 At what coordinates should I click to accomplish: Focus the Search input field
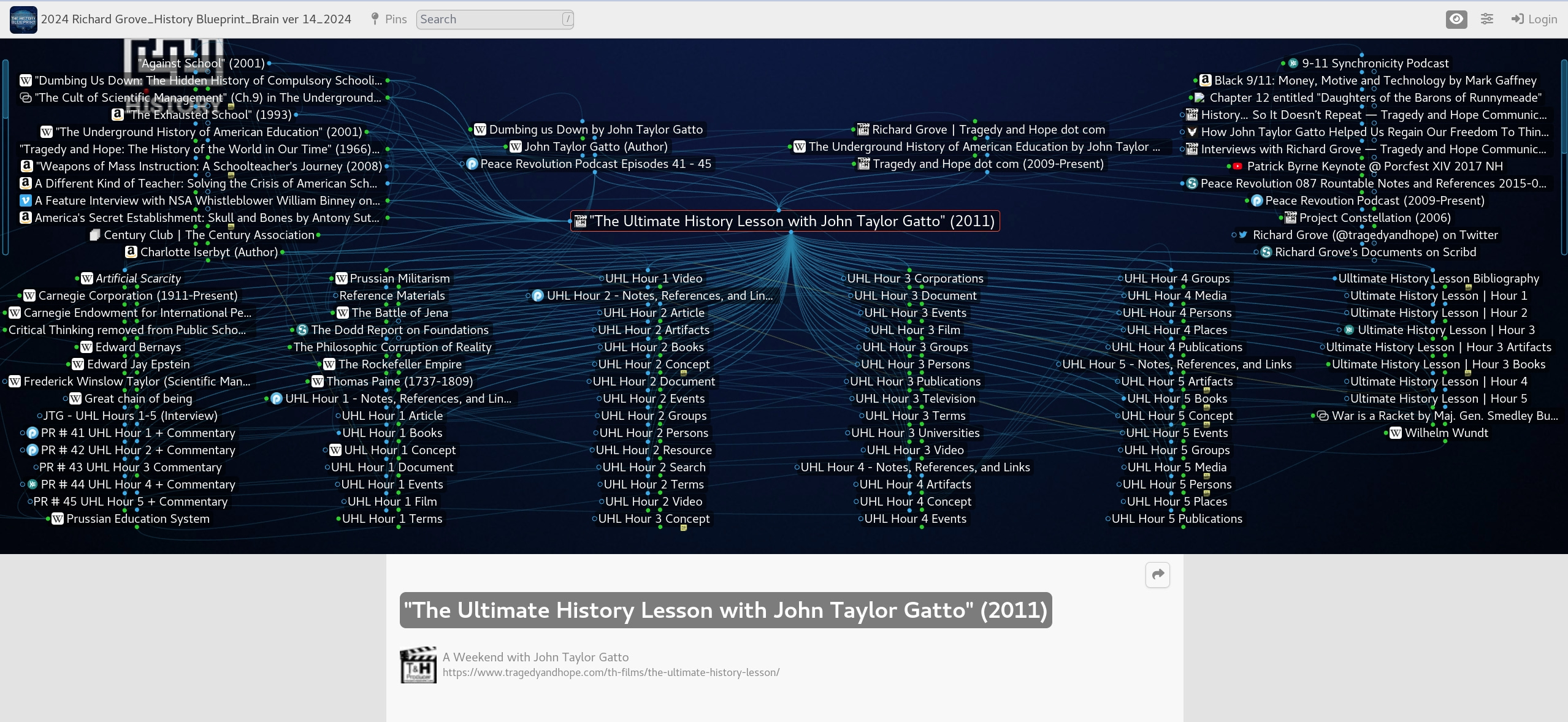coord(495,19)
